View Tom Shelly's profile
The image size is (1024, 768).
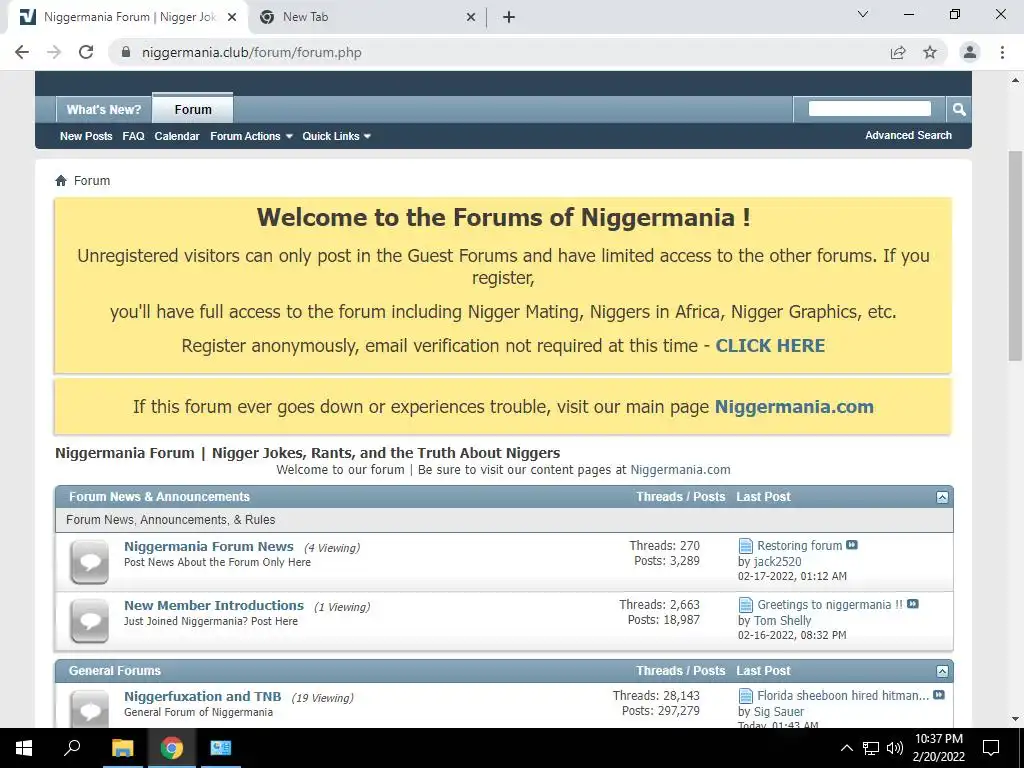(782, 620)
